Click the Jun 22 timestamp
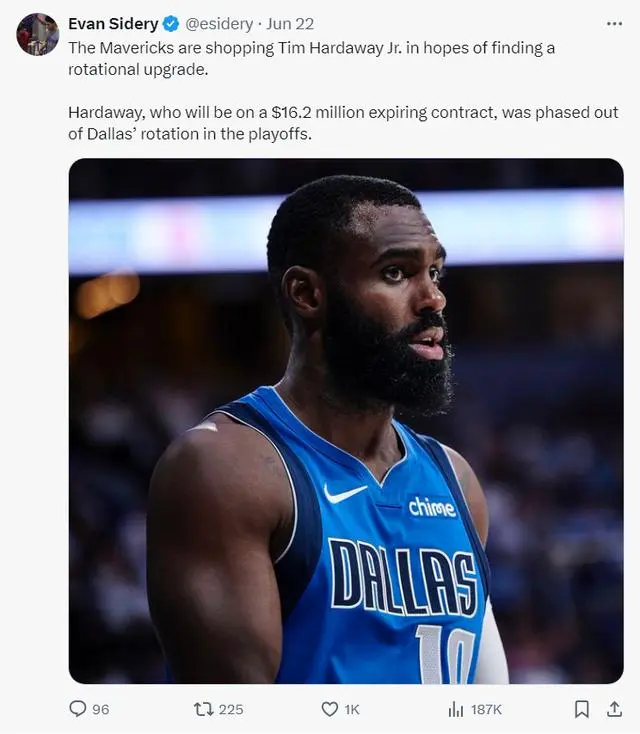Screen dimensions: 640x734 coord(290,24)
